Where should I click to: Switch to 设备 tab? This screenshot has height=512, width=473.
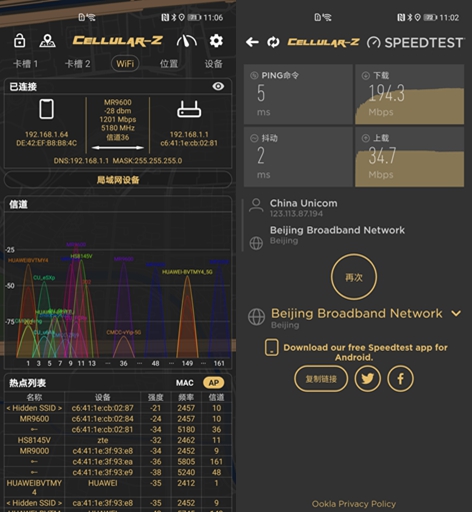click(x=213, y=63)
